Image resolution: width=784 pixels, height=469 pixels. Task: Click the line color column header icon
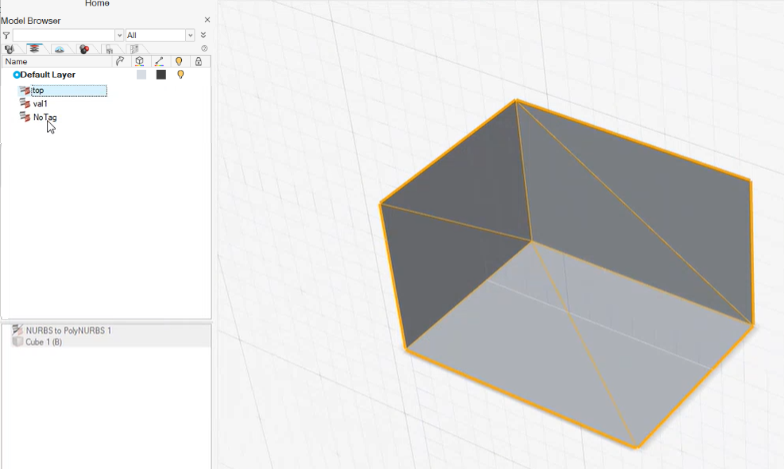tap(160, 61)
